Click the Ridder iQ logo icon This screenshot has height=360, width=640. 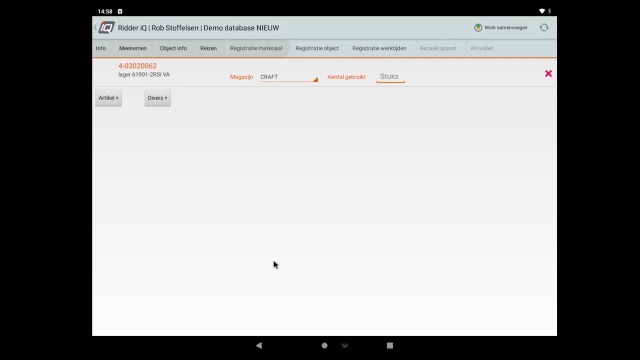[x=107, y=27]
